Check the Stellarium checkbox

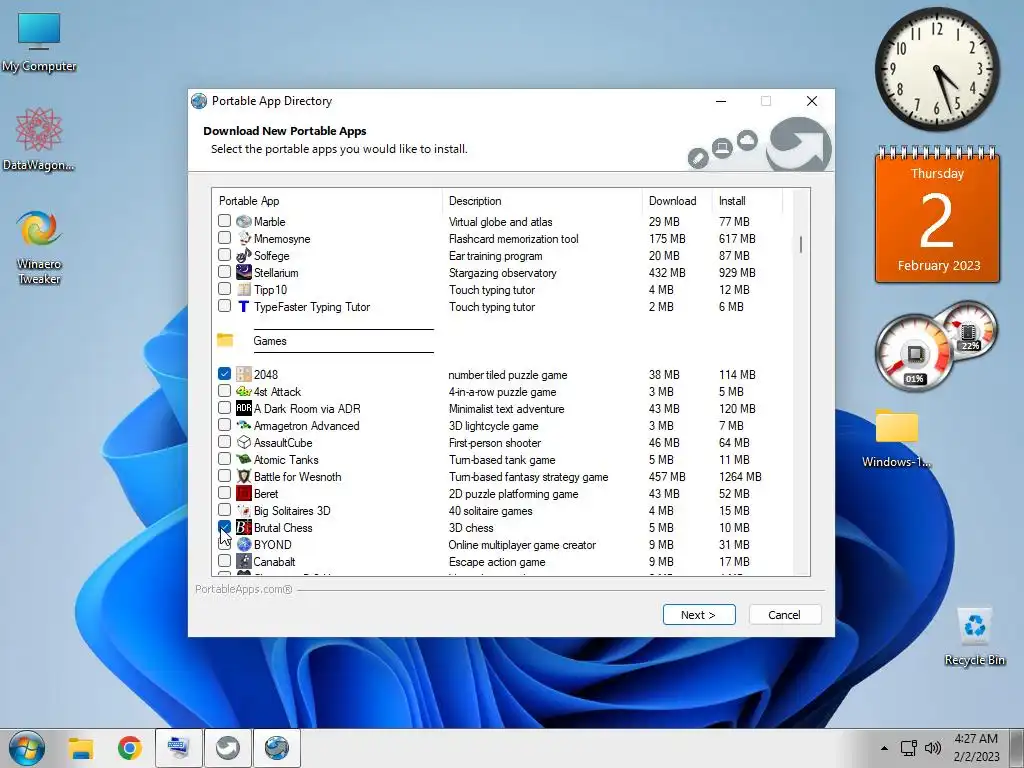point(224,272)
